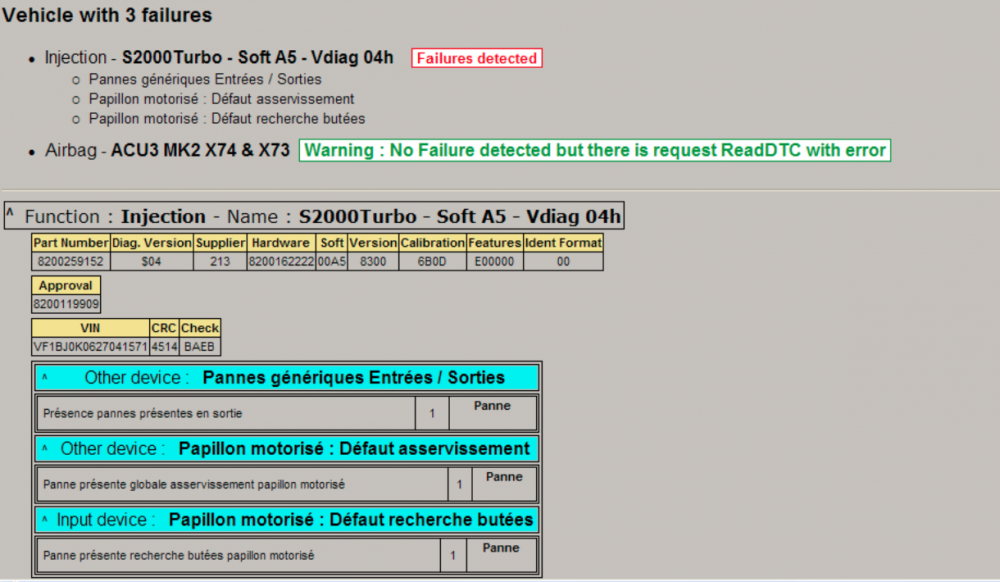1000x582 pixels.
Task: Click the Calibration value 6B0D
Action: point(432,261)
